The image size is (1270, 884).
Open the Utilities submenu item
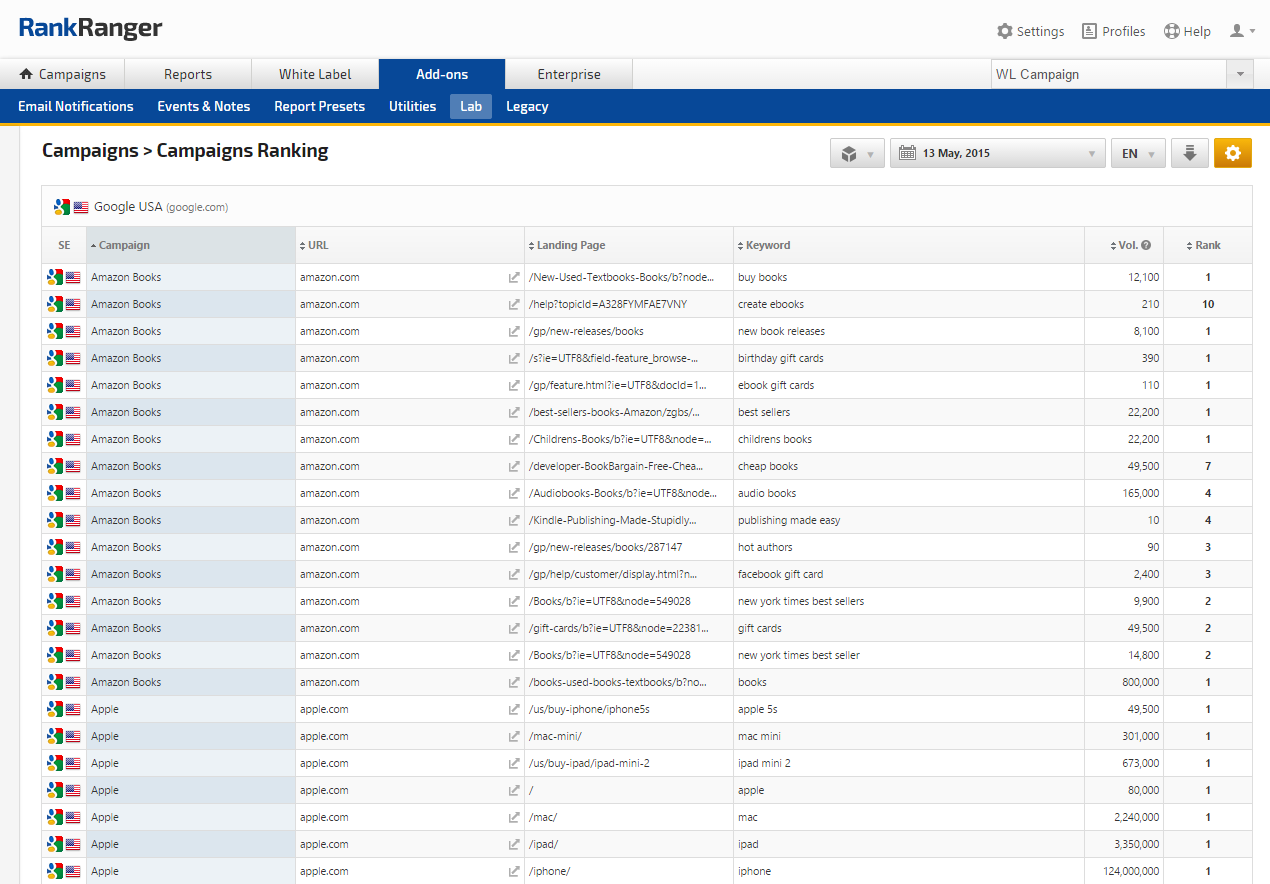[x=412, y=106]
